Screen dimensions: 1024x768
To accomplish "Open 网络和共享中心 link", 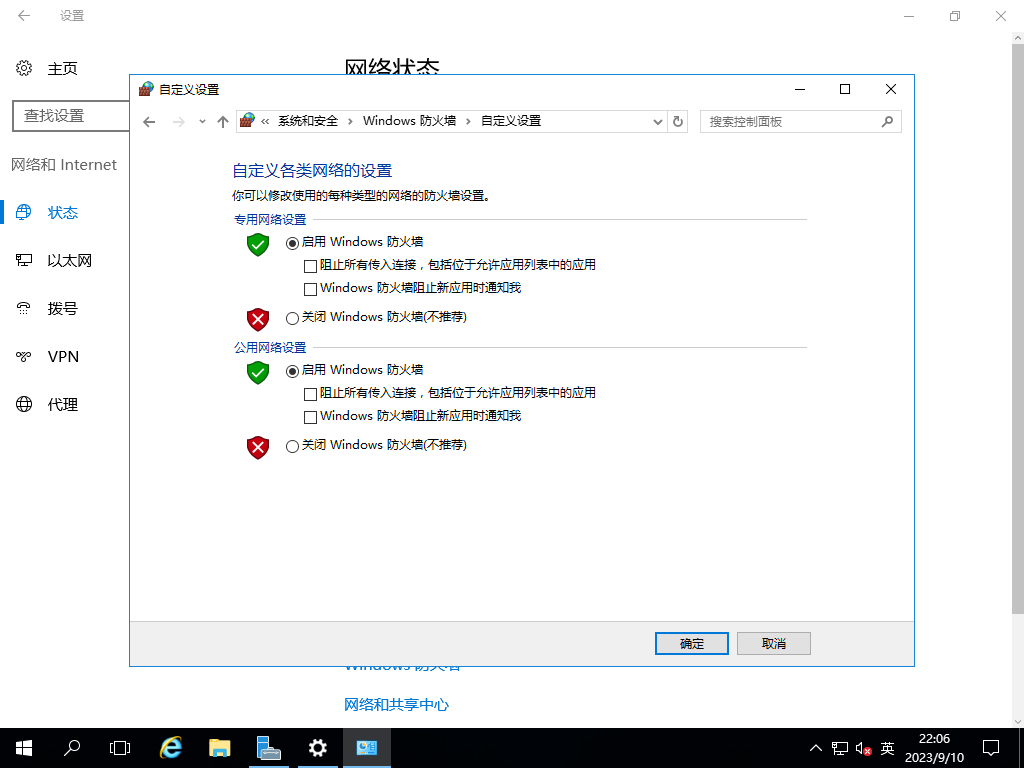I will 396,705.
